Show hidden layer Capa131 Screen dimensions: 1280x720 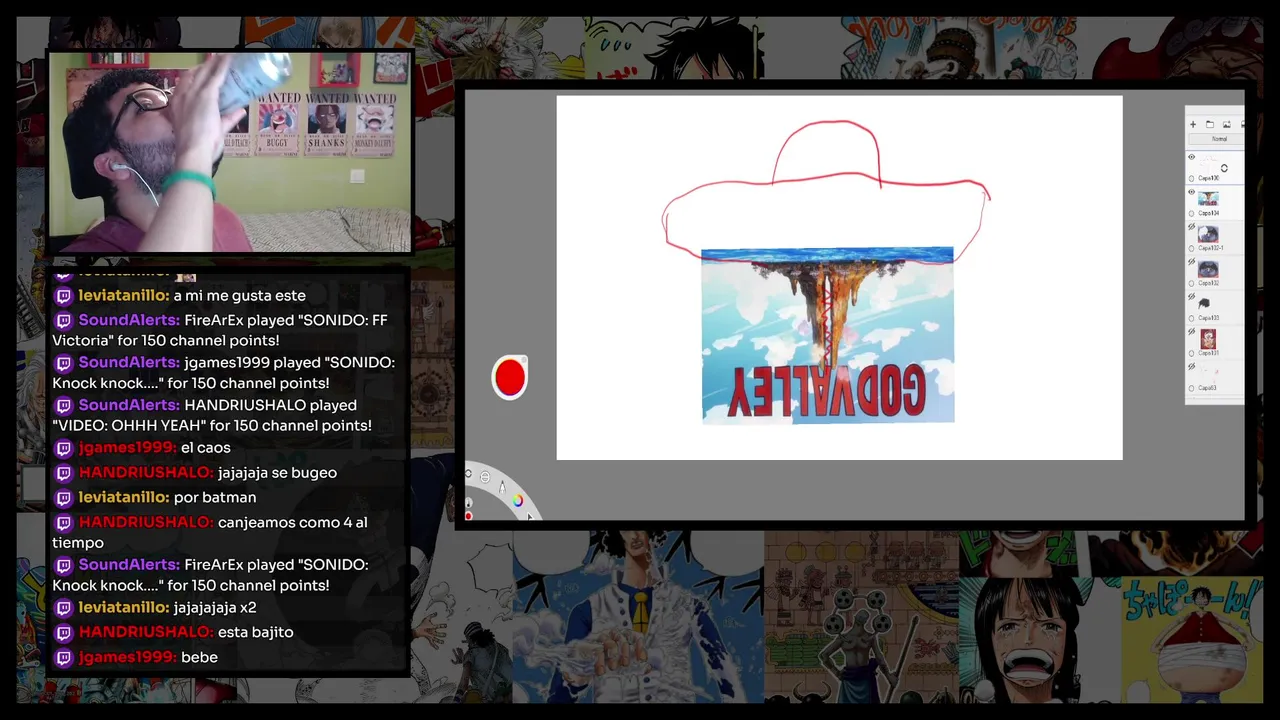[x=1191, y=332]
